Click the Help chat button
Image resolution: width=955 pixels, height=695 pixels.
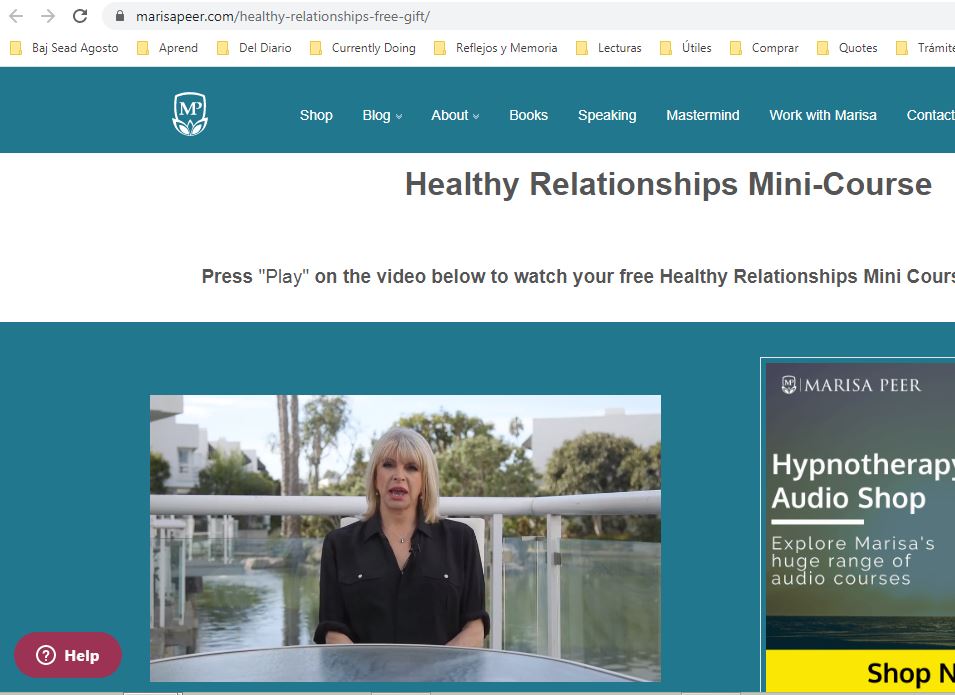(x=68, y=655)
